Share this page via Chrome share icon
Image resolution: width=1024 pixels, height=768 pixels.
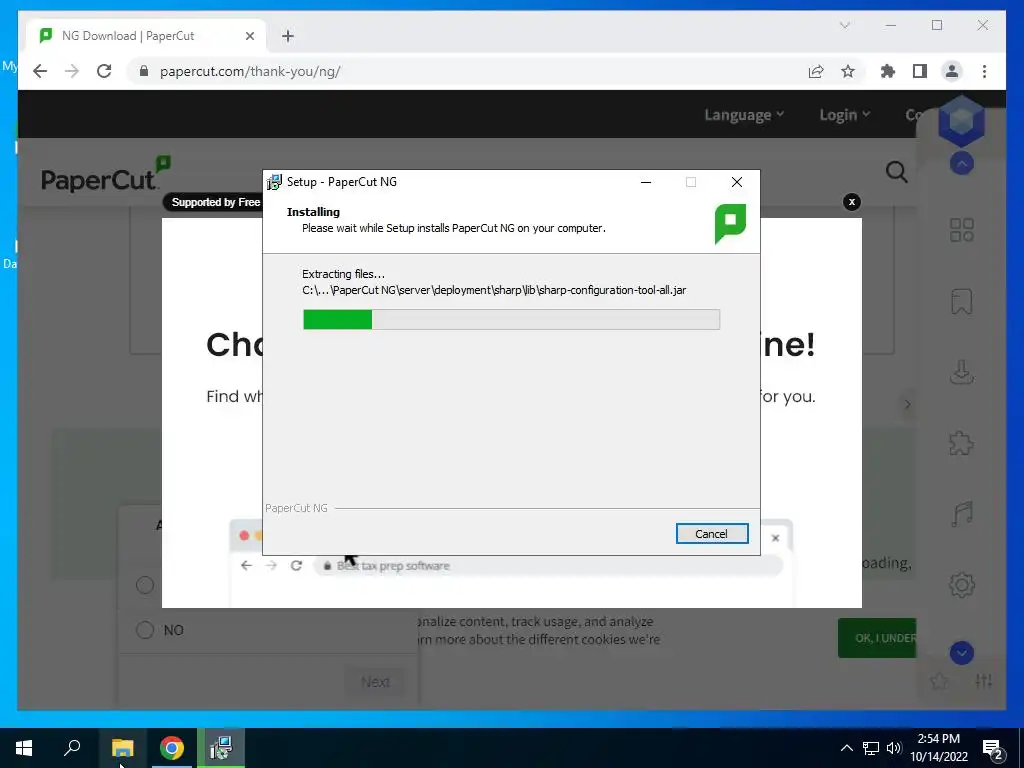pos(816,71)
